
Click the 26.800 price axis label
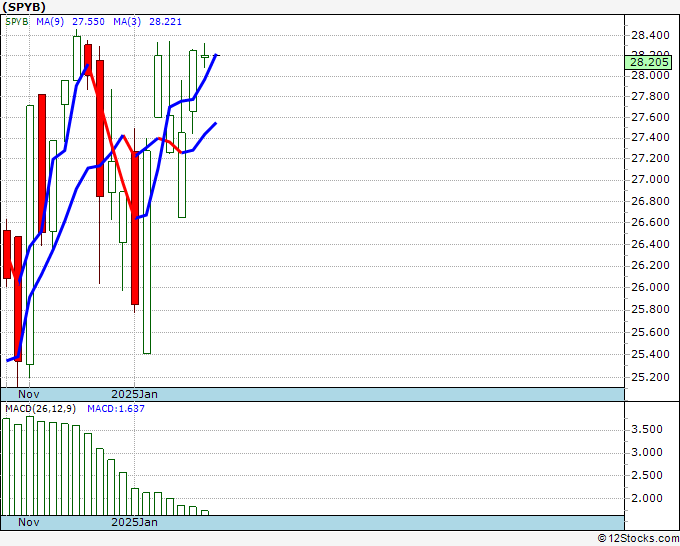650,201
